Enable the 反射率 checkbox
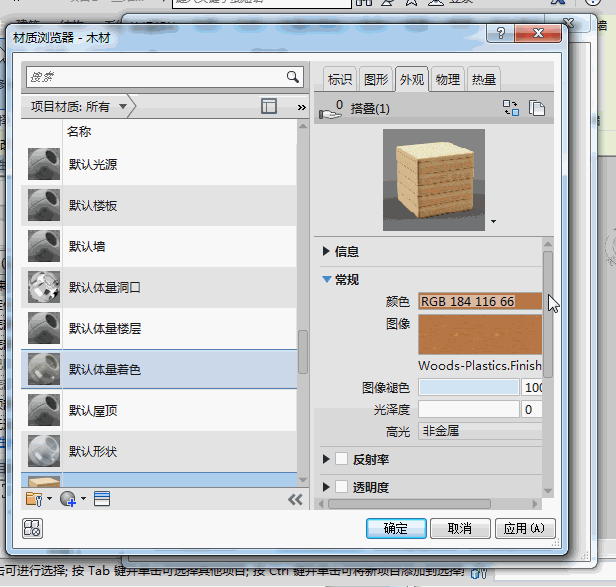This screenshot has width=616, height=587. coord(342,459)
